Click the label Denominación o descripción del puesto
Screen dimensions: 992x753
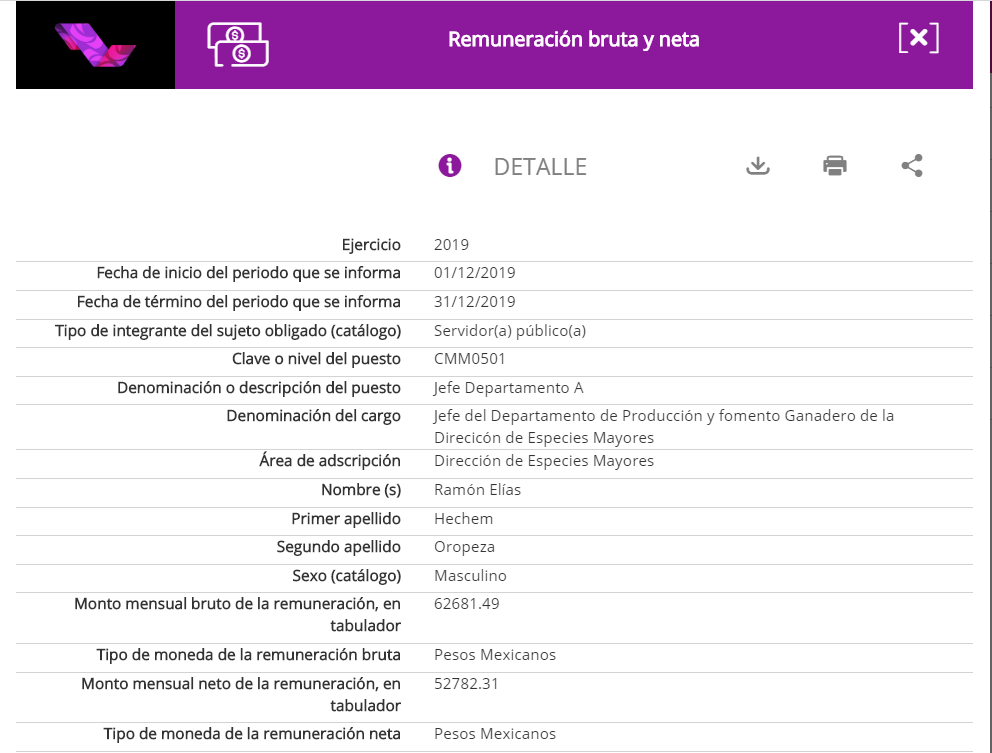click(259, 388)
